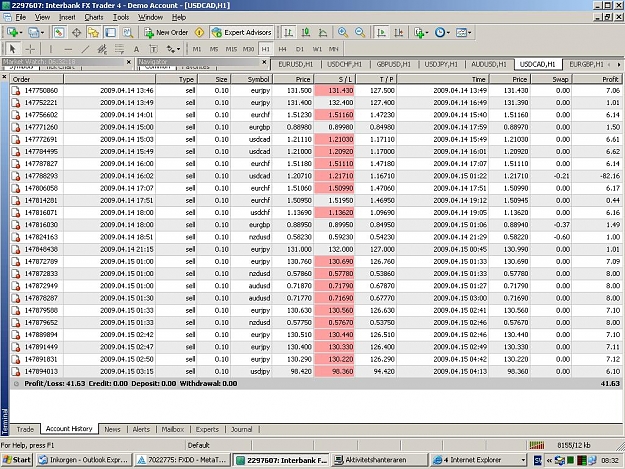Switch to the Journal terminal tab

[242, 429]
